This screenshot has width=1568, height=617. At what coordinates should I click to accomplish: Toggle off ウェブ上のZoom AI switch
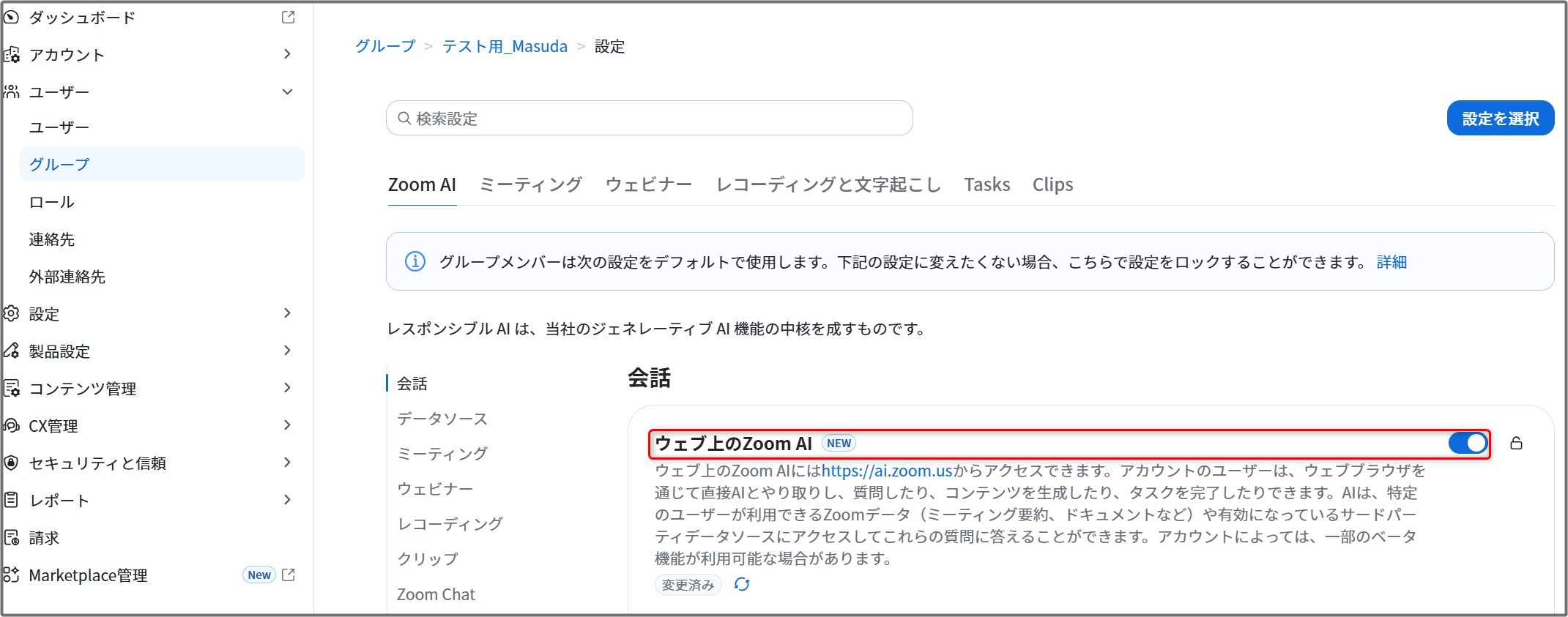1468,443
